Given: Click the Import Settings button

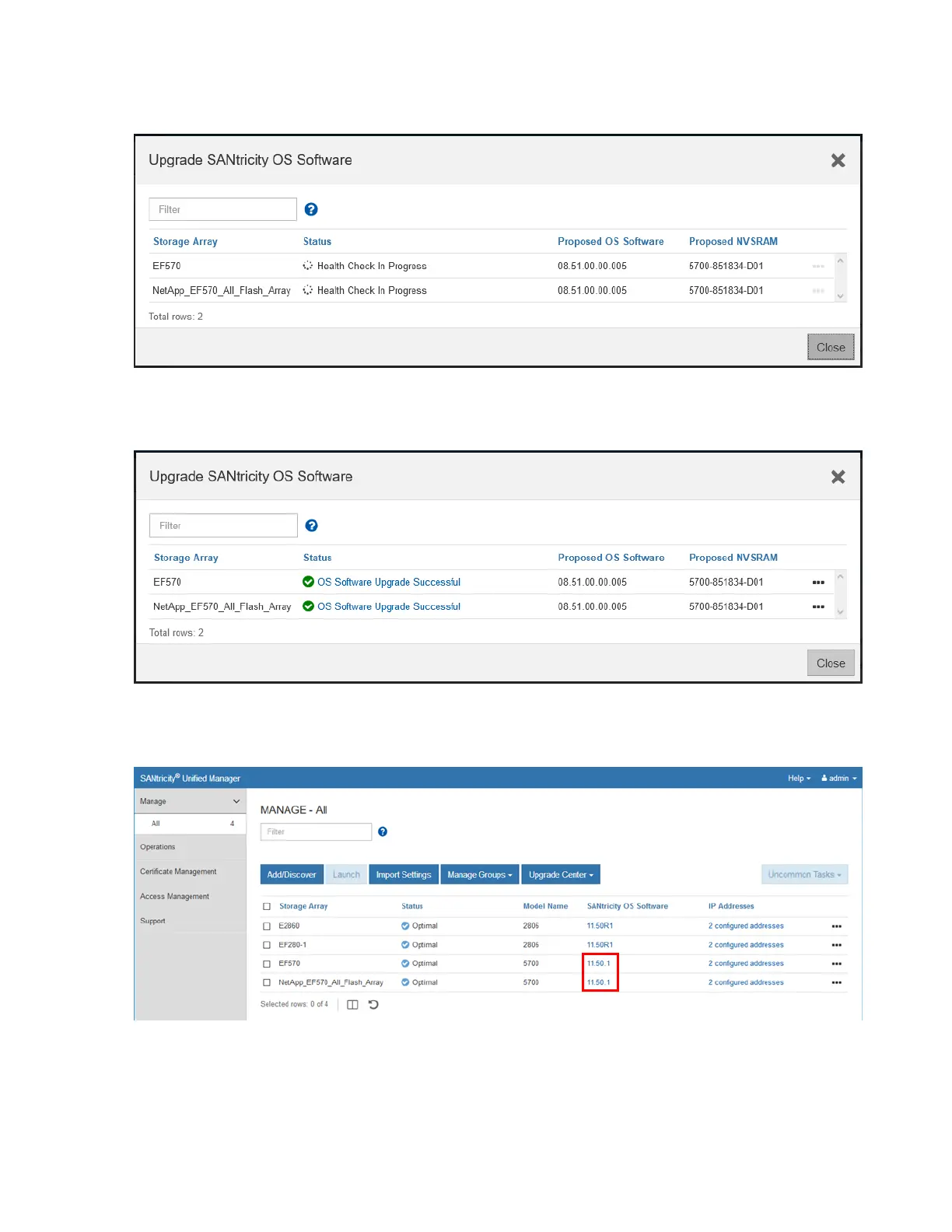Looking at the screenshot, I should pos(404,875).
